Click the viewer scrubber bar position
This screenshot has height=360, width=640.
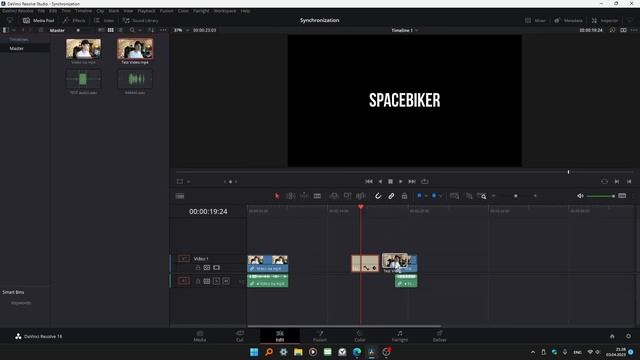tap(568, 172)
